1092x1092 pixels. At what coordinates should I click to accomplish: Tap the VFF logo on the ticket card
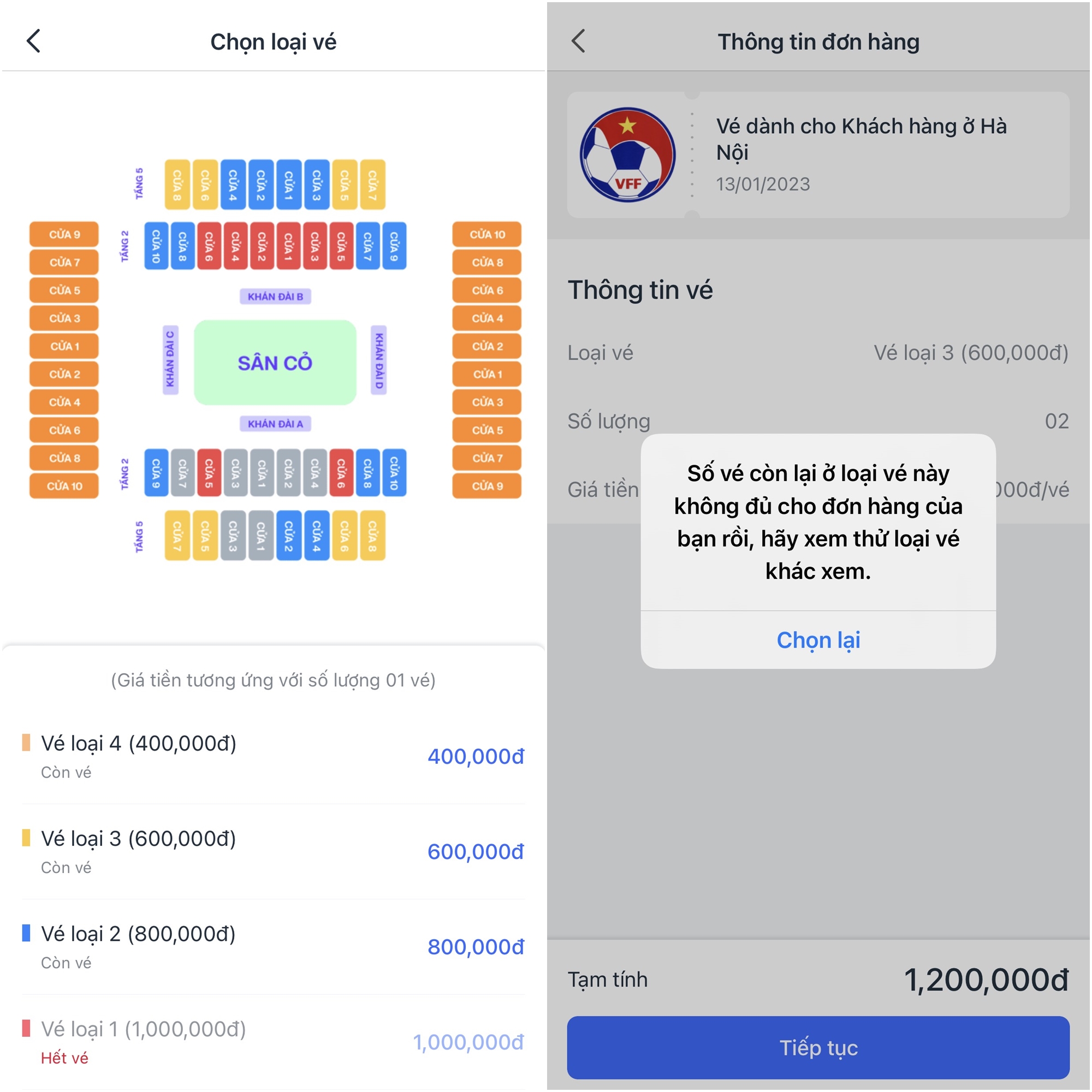627,155
